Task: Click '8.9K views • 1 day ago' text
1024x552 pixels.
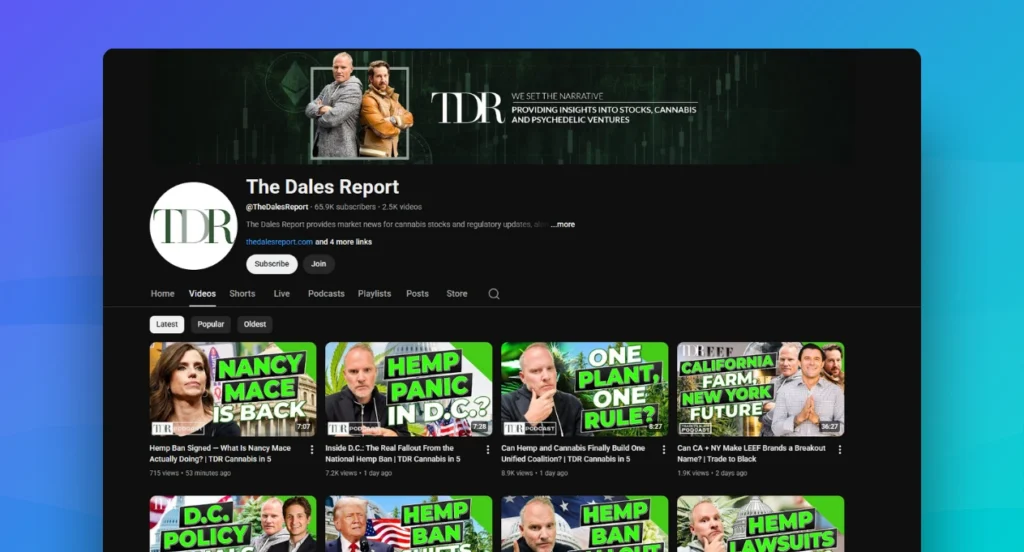Action: pos(534,473)
